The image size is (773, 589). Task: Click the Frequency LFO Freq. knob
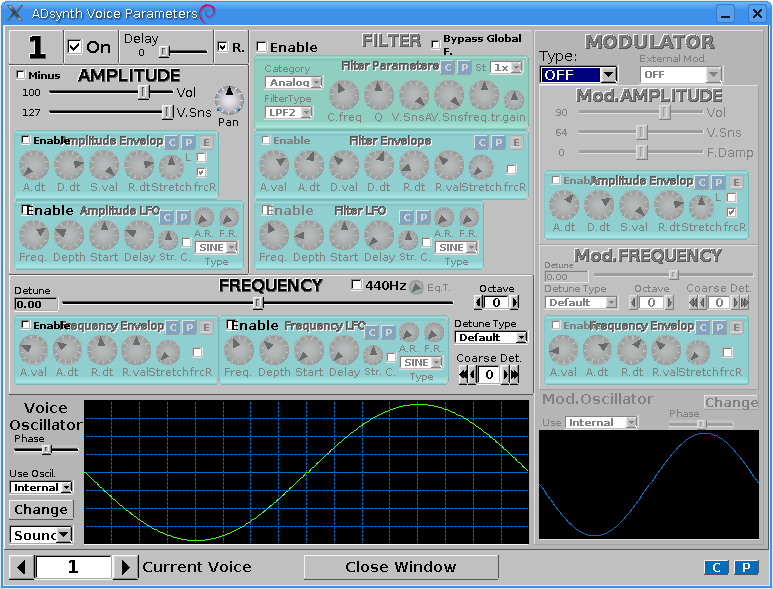click(239, 350)
